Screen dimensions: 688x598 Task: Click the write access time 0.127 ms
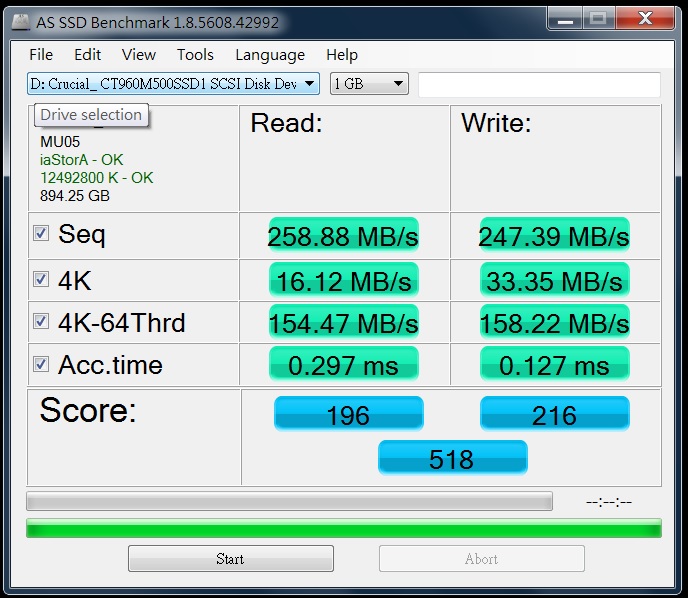[x=555, y=364]
